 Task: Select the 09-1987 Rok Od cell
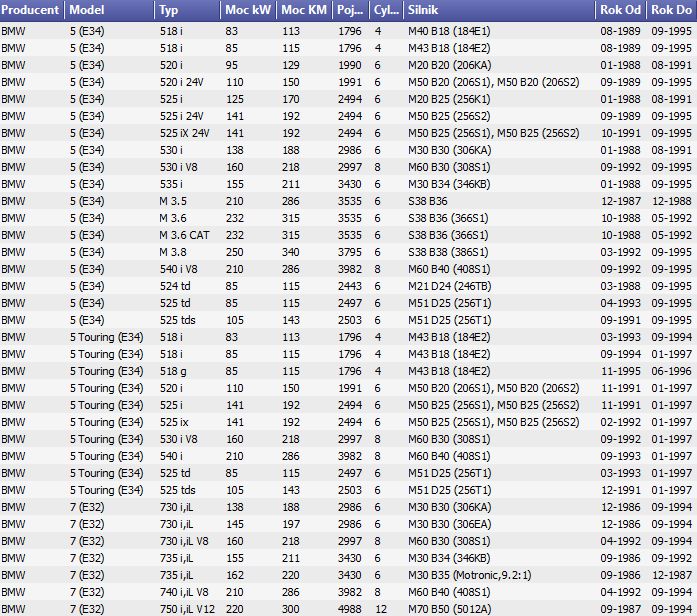[x=621, y=609]
